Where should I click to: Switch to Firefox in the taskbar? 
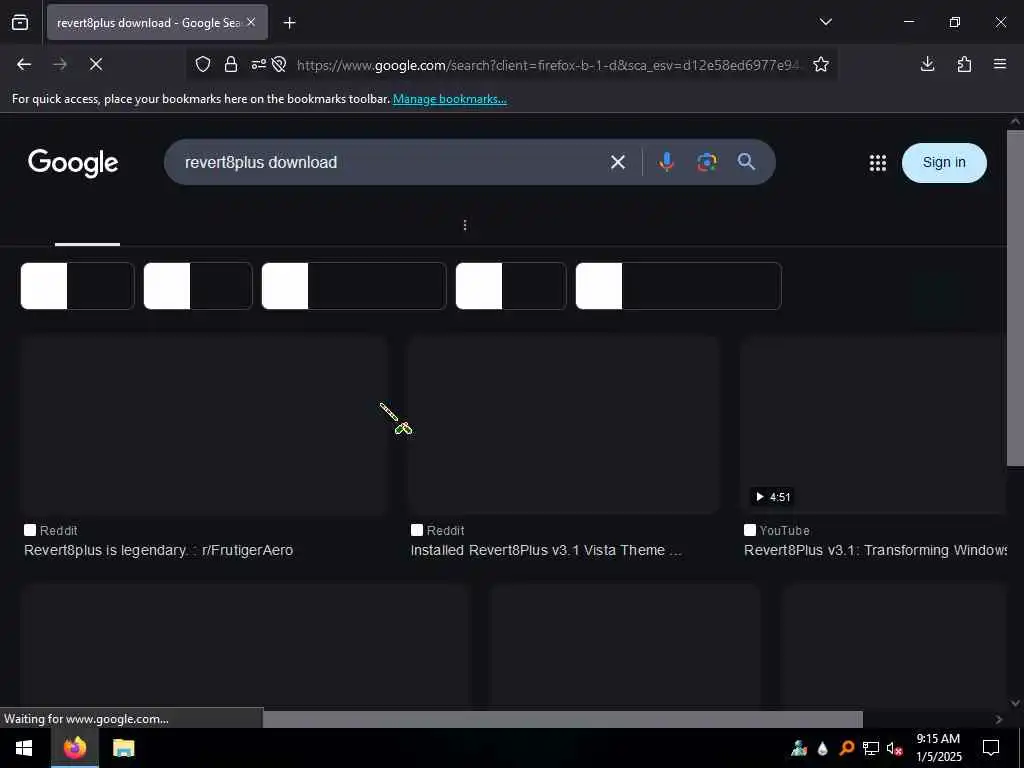coord(74,748)
